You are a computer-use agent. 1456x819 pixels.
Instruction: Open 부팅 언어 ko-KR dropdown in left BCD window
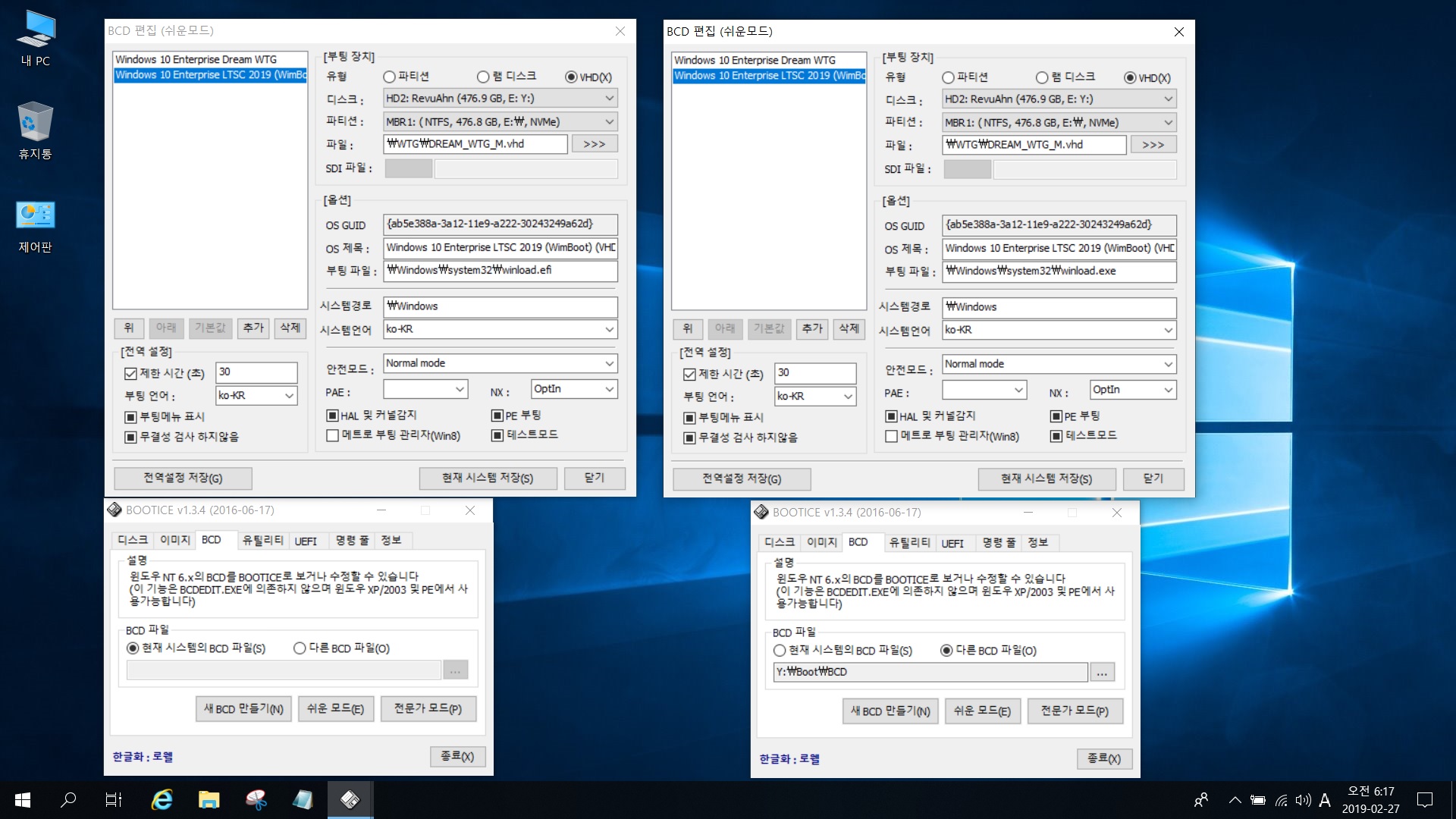click(x=256, y=395)
